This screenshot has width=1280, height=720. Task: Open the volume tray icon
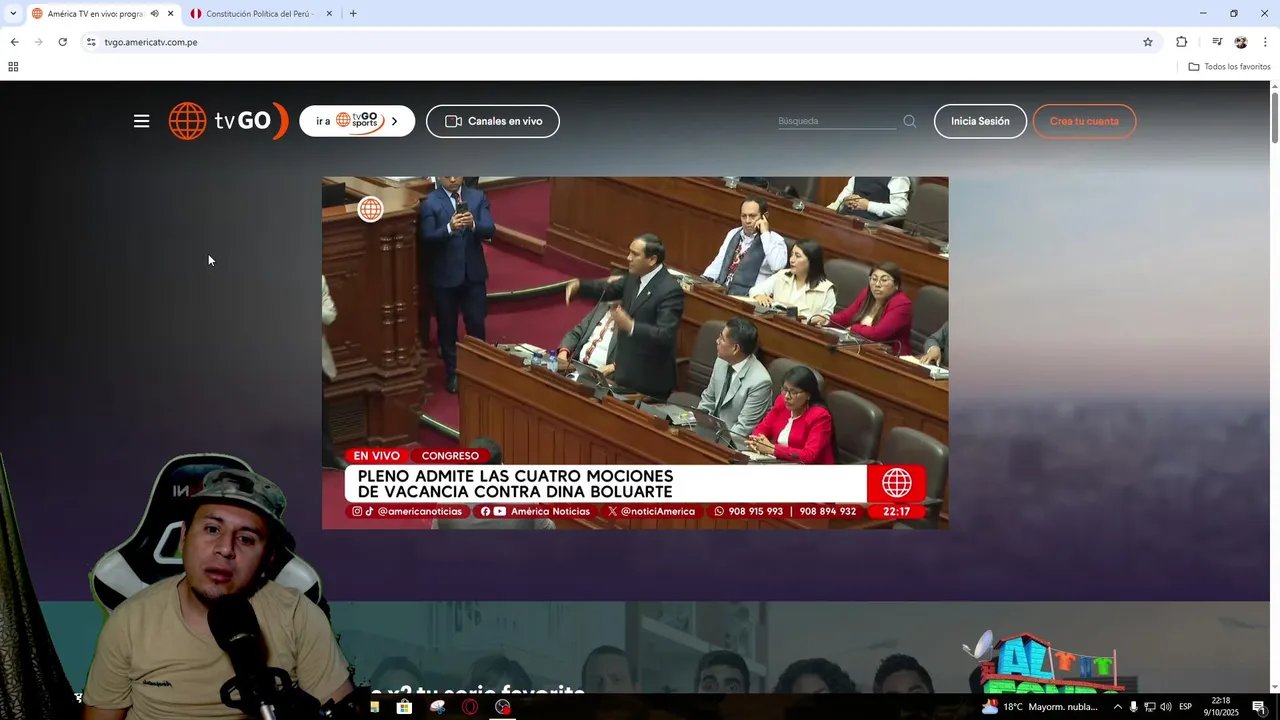[1166, 707]
